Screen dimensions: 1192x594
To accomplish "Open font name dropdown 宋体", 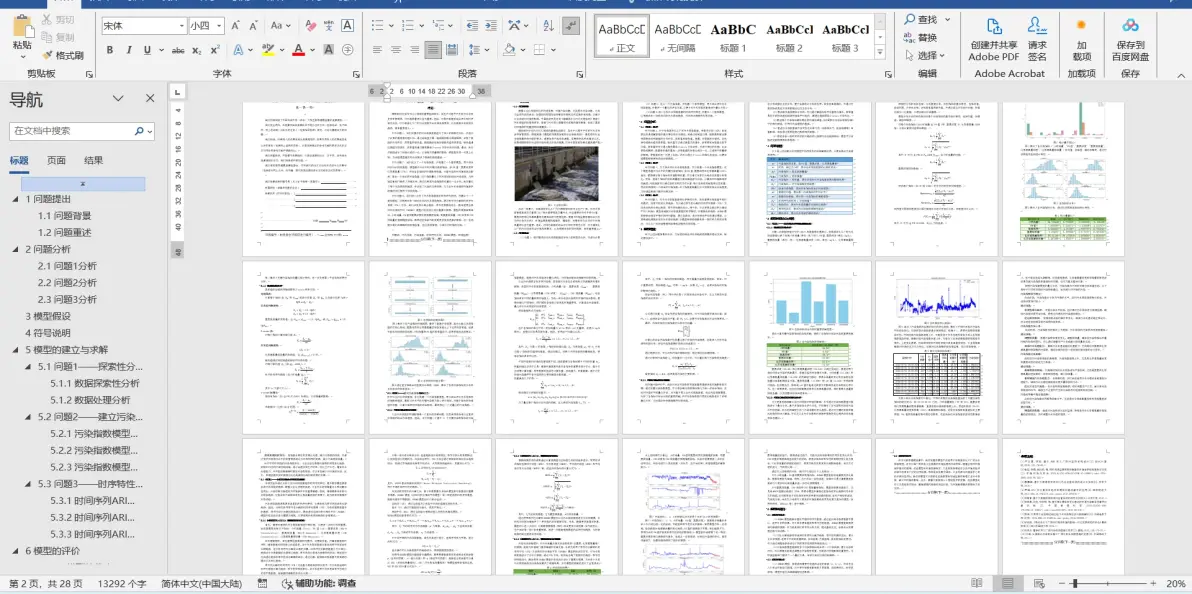I will [144, 25].
